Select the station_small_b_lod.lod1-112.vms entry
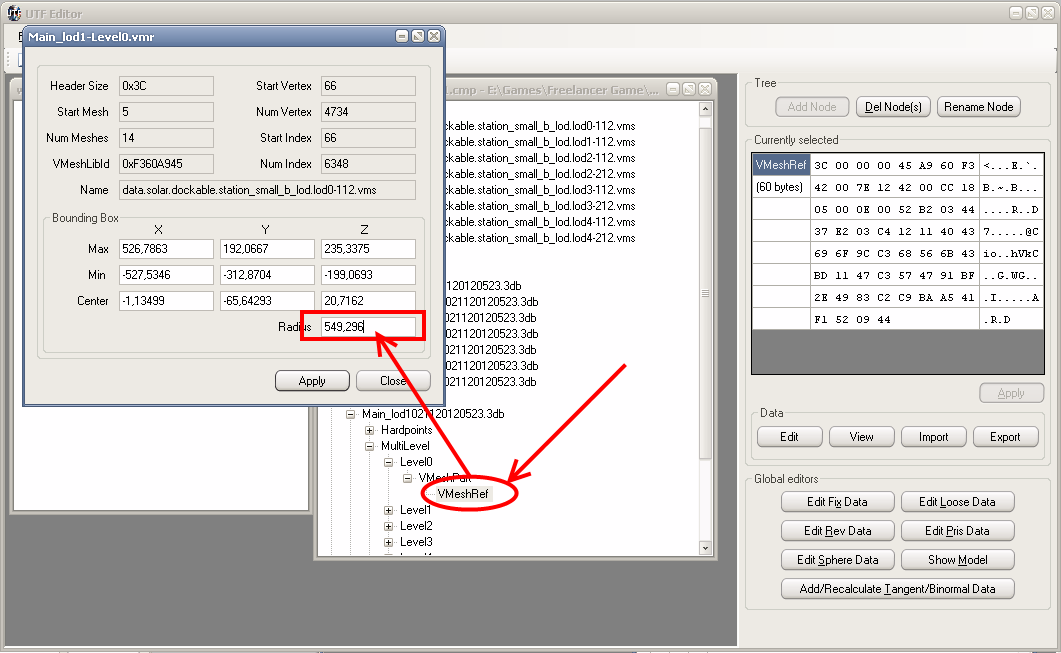 pyautogui.click(x=541, y=142)
